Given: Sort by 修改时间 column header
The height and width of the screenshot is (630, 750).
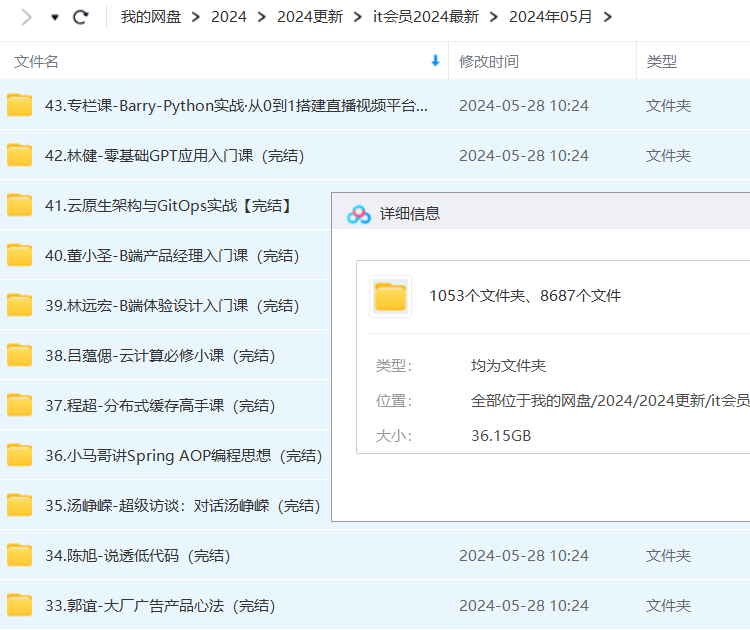Looking at the screenshot, I should [489, 61].
